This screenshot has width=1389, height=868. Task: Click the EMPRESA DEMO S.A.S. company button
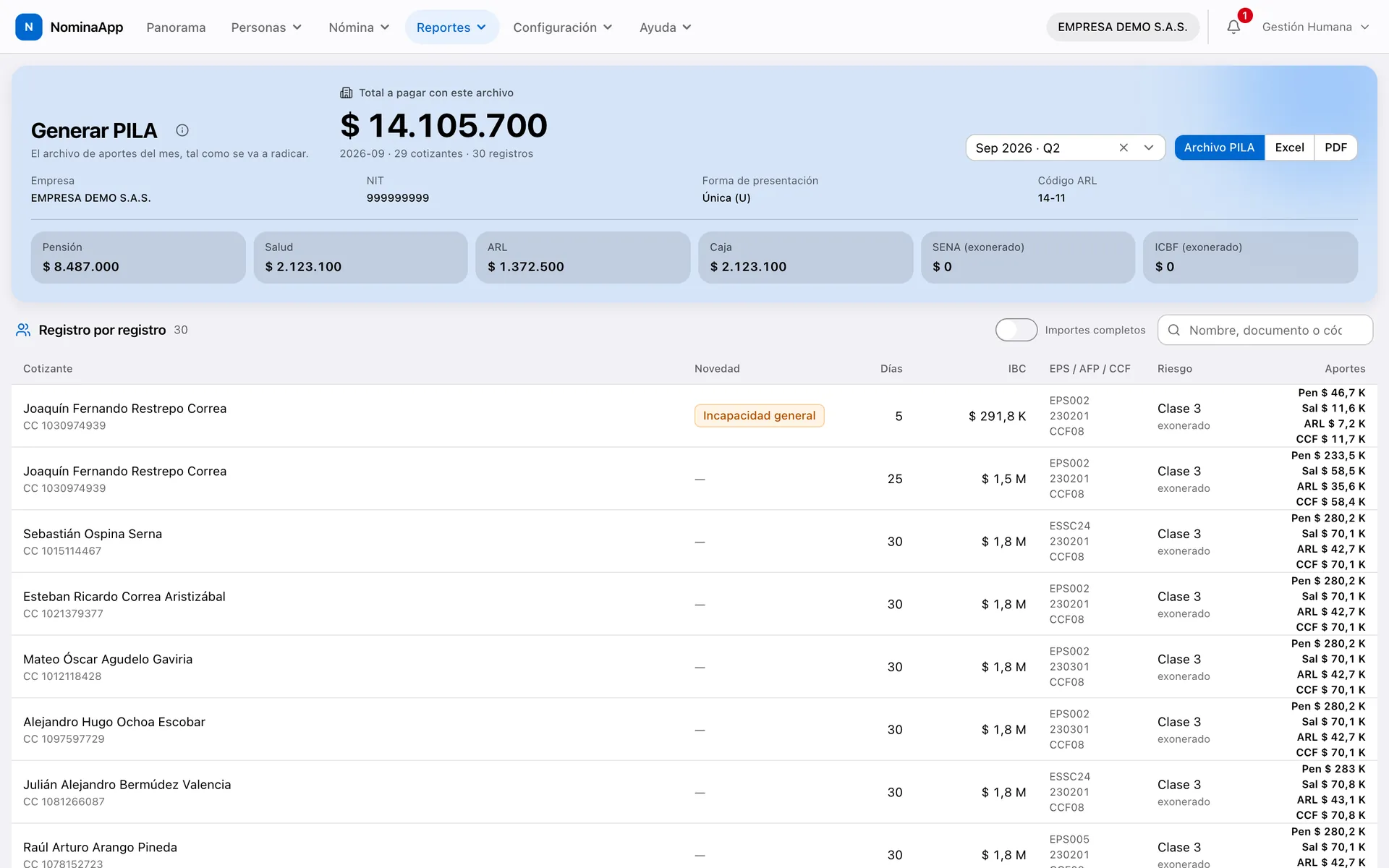pyautogui.click(x=1122, y=27)
